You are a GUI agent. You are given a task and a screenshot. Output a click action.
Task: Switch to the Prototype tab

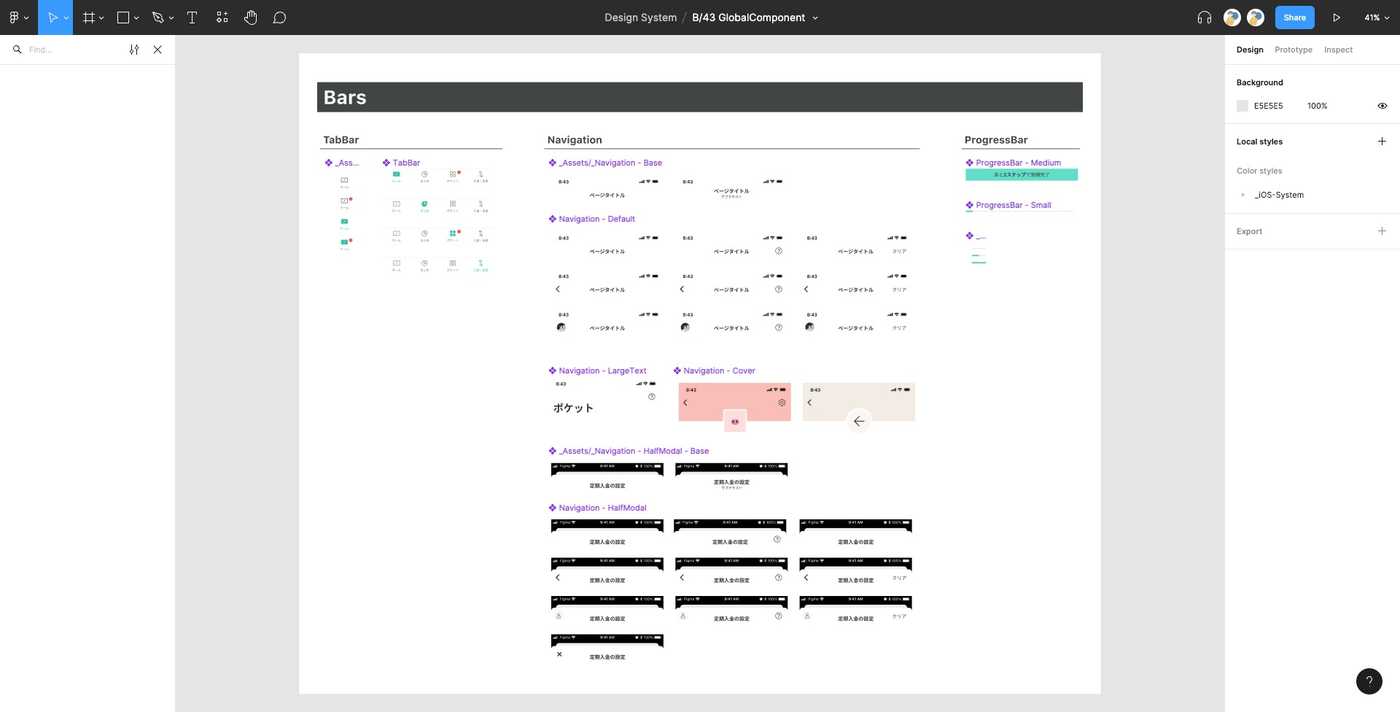1292,49
